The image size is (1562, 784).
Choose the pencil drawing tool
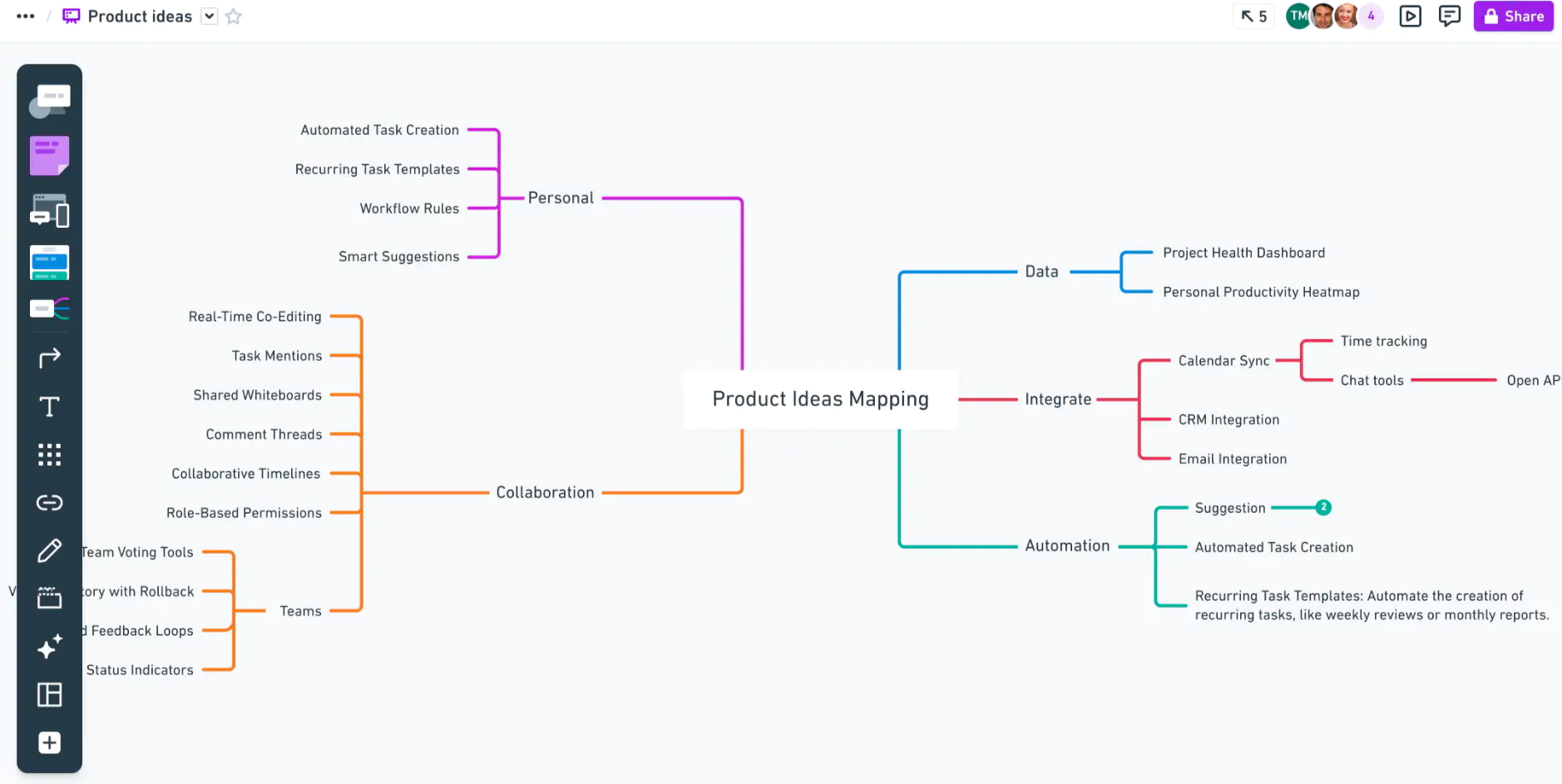pos(49,550)
